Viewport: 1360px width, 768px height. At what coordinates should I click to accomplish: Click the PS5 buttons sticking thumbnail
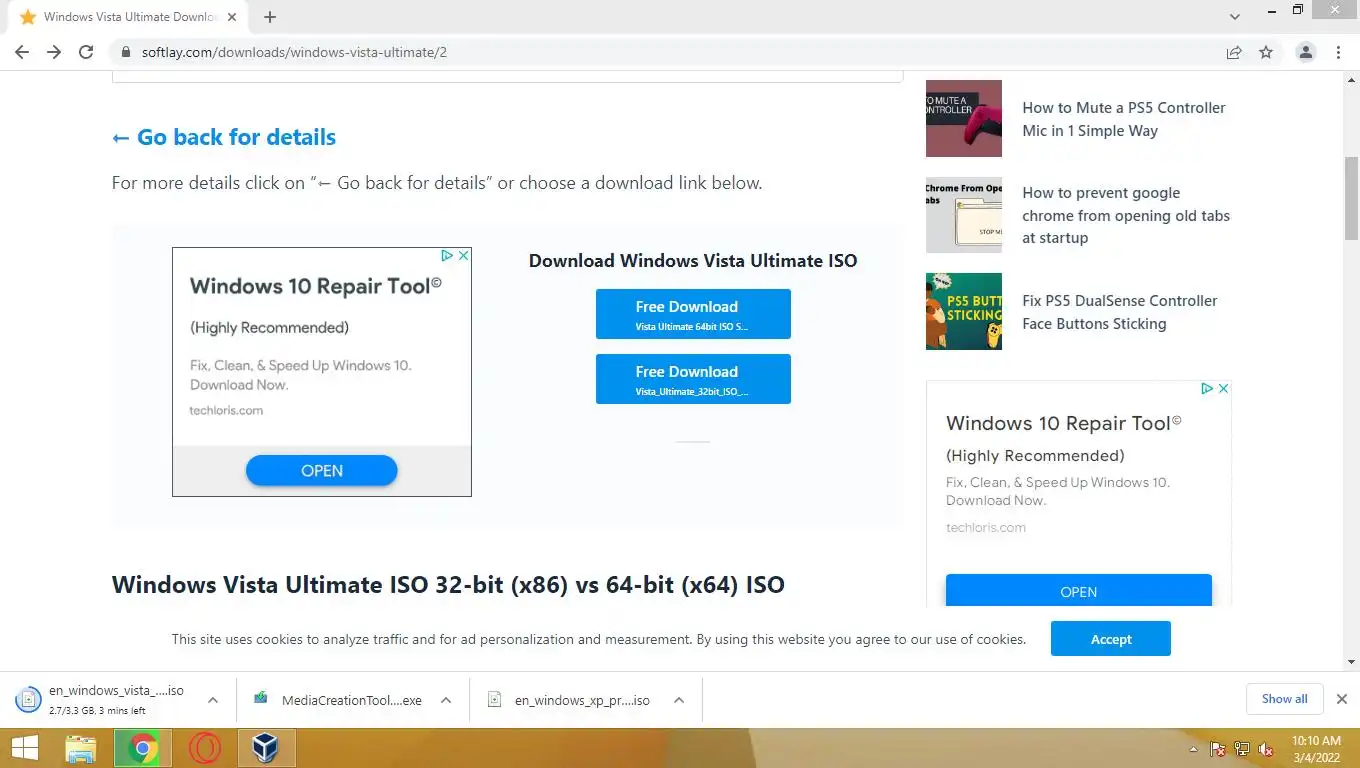(x=964, y=311)
